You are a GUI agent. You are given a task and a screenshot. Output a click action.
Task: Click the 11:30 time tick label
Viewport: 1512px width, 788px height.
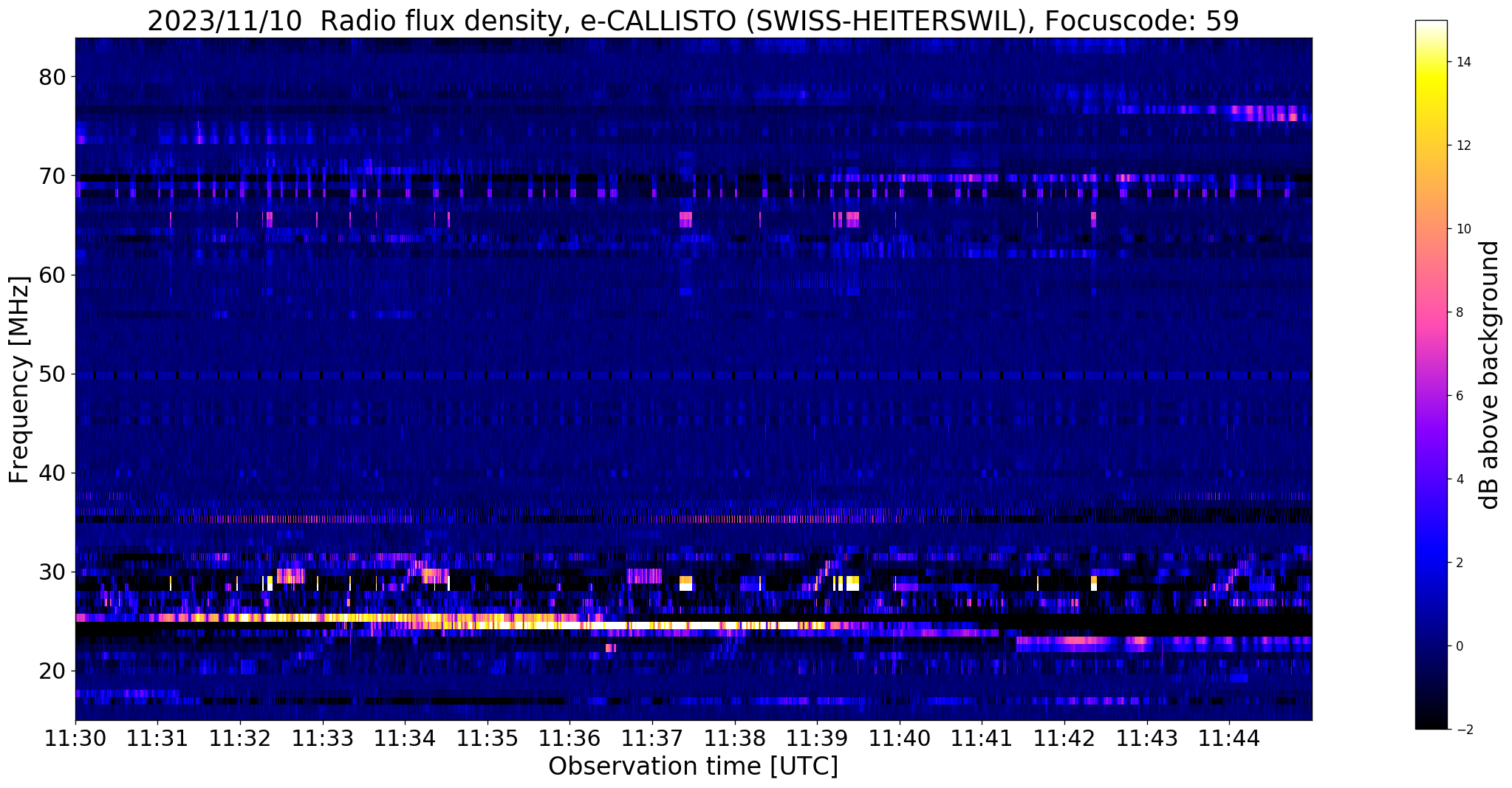coord(75,739)
